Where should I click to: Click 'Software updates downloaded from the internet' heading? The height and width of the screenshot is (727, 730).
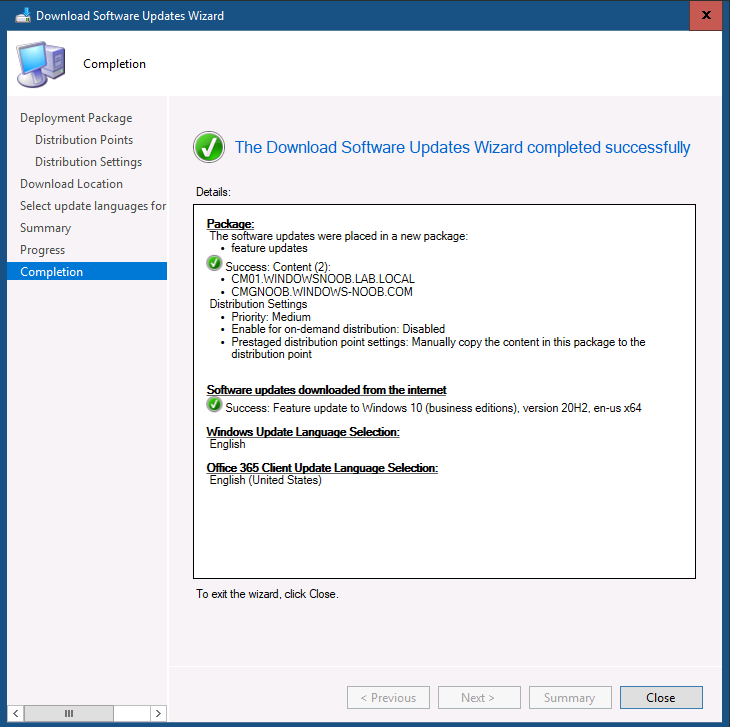click(x=326, y=390)
